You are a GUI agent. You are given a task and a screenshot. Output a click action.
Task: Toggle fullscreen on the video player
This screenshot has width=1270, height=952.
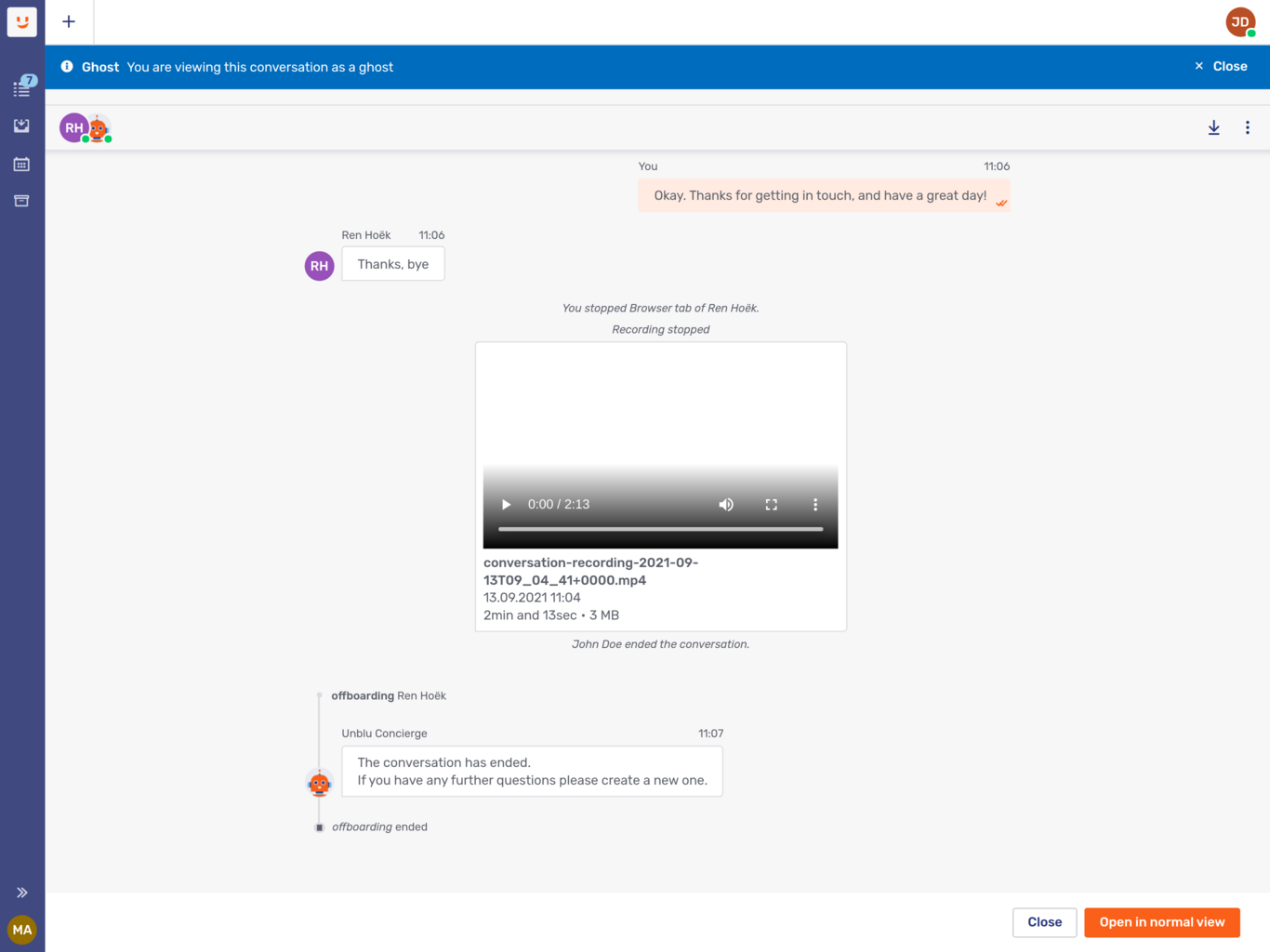771,504
